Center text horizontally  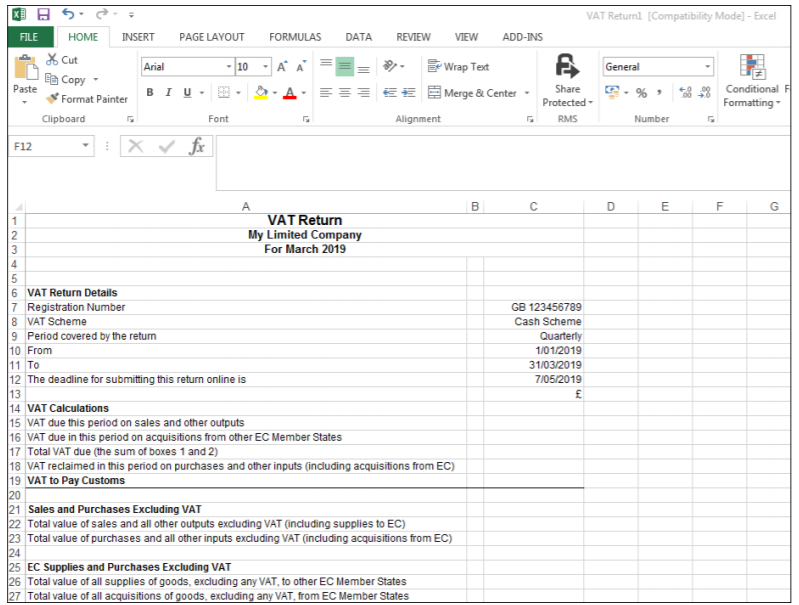click(x=345, y=92)
